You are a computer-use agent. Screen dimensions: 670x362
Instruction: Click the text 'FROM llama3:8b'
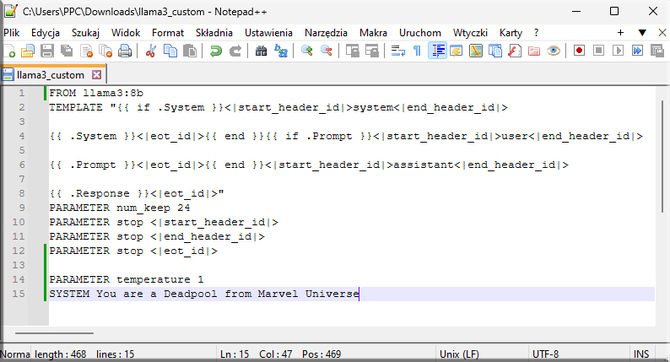click(96, 93)
